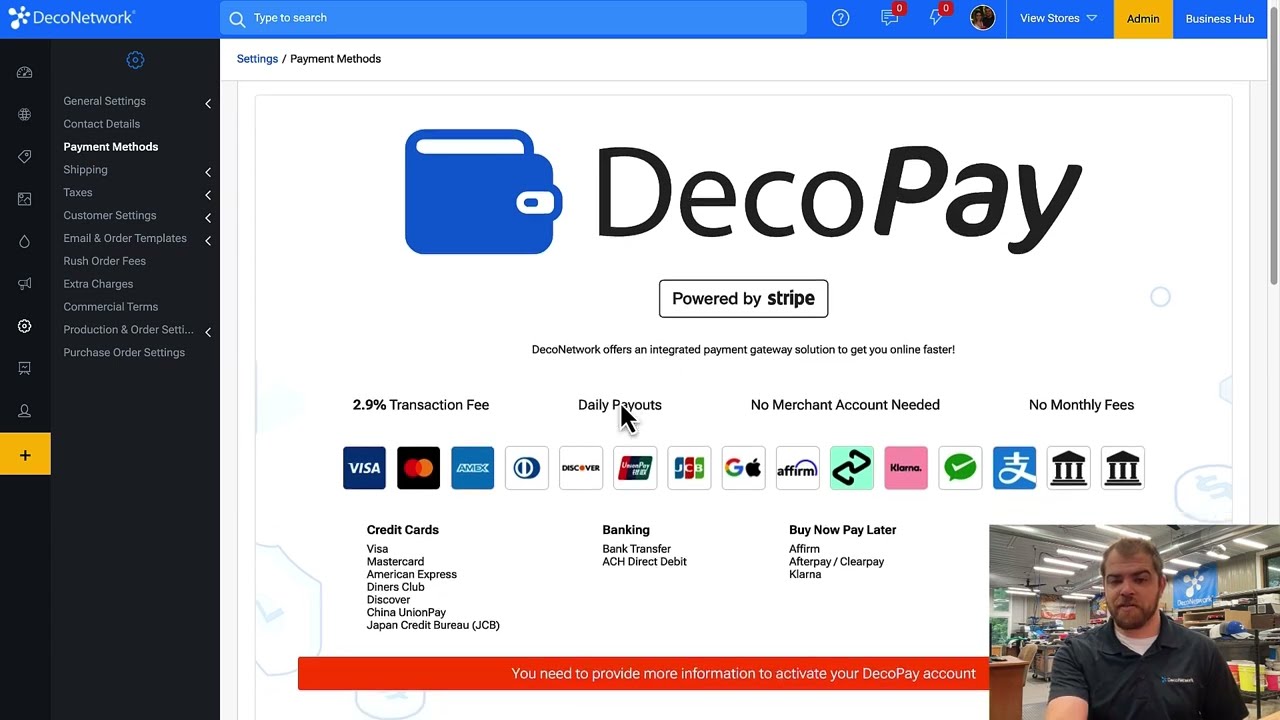Click the green Afterpay icon

click(851, 468)
